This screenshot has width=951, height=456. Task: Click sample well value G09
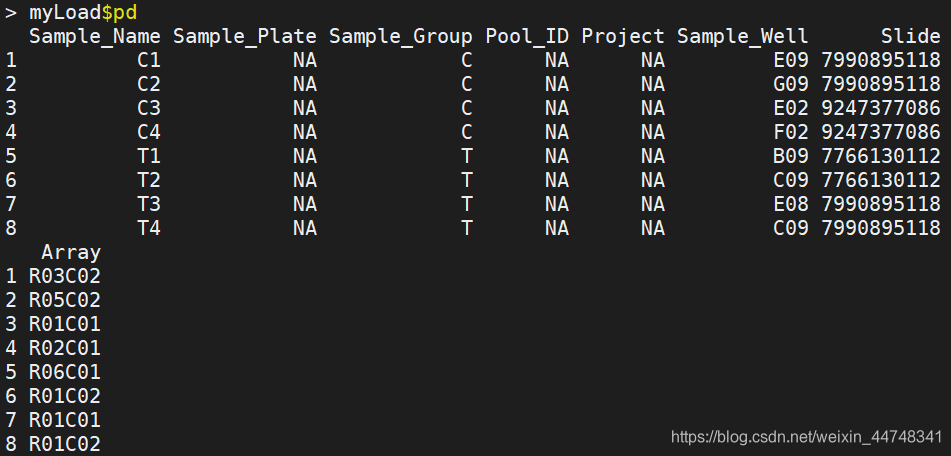coord(790,85)
